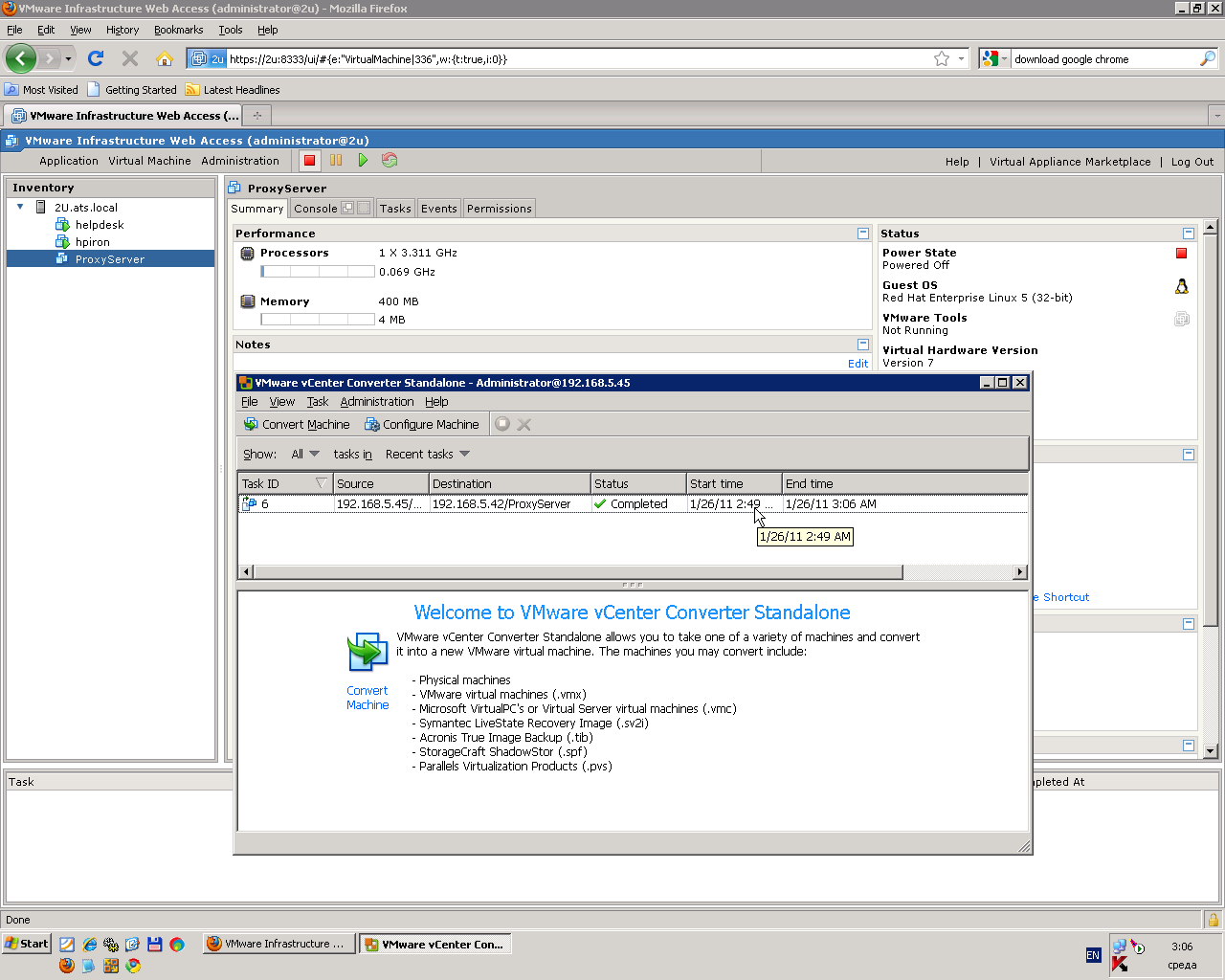Viewport: 1225px width, 980px height.
Task: Click the Linux penguin Guest OS icon
Action: [x=1182, y=286]
